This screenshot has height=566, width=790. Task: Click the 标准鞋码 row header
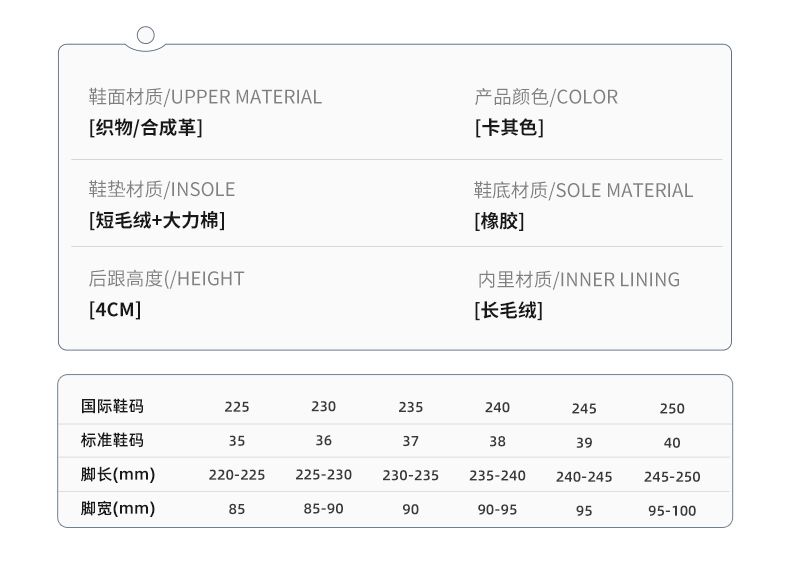point(112,440)
